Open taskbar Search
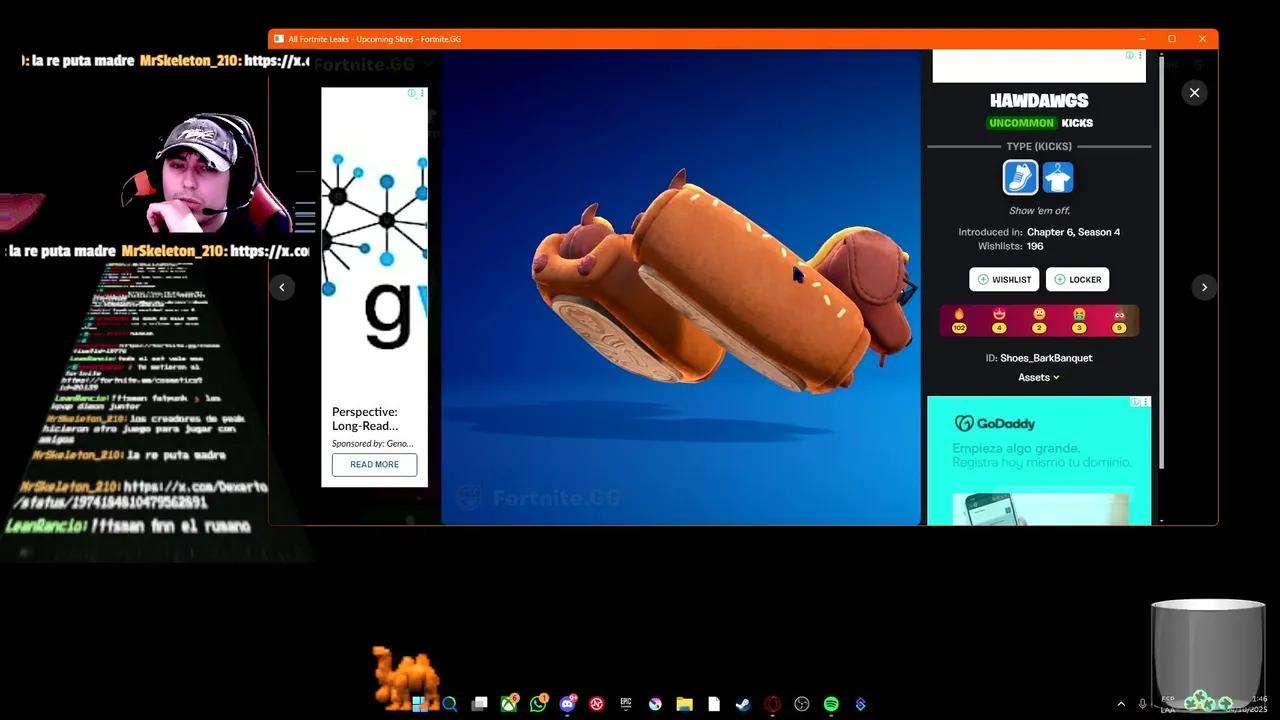Viewport: 1280px width, 720px height. coord(450,704)
